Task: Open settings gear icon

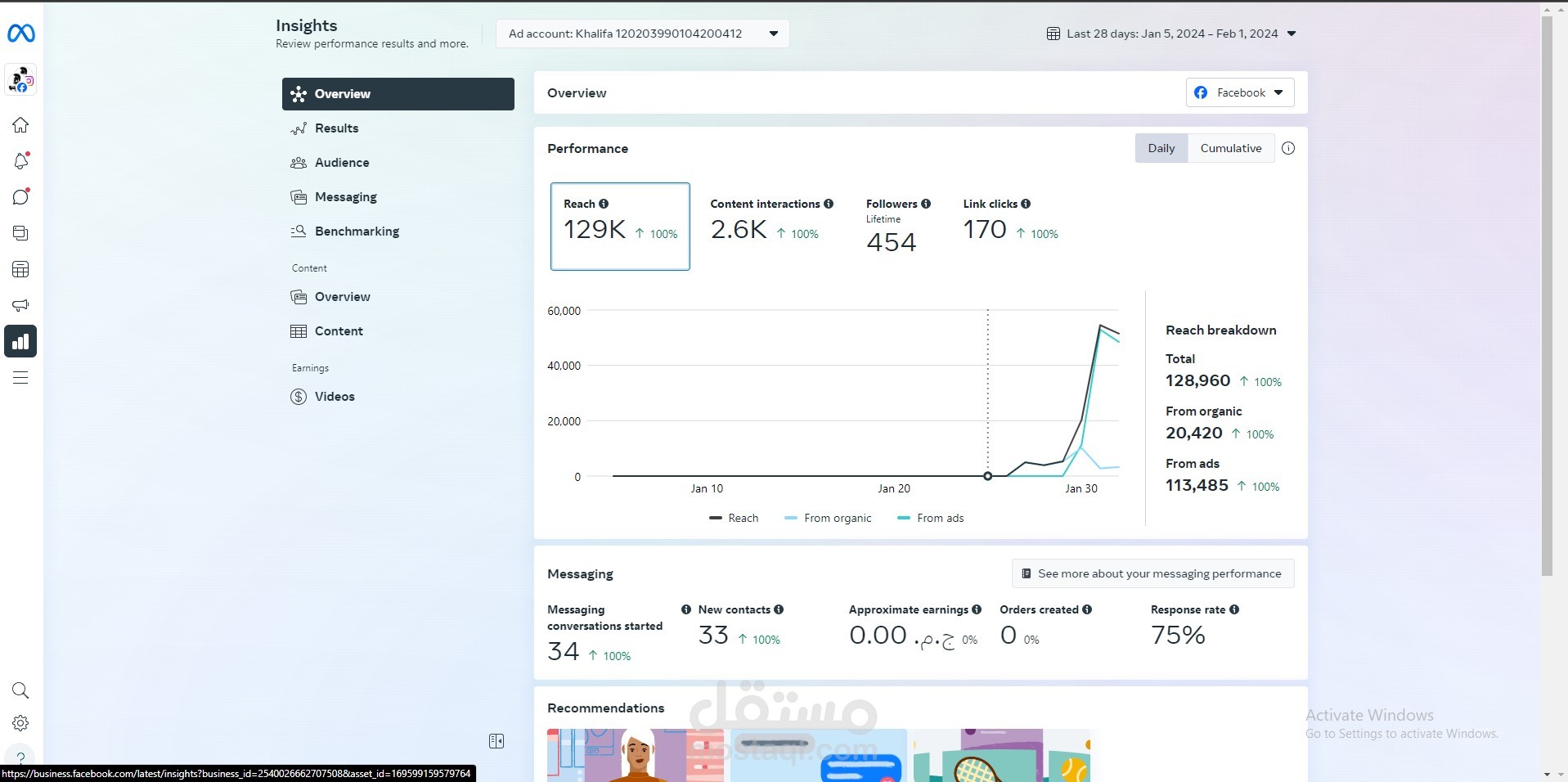Action: tap(20, 723)
